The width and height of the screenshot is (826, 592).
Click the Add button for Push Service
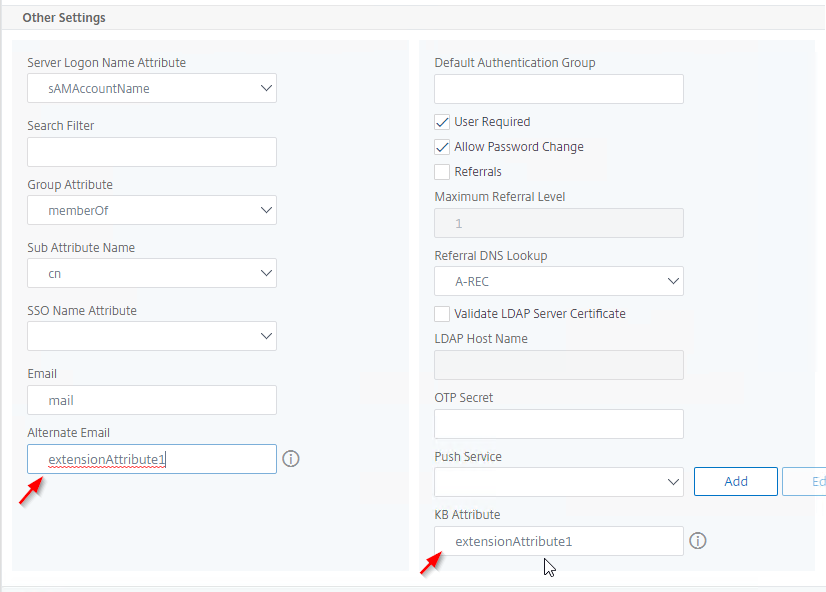coord(736,481)
